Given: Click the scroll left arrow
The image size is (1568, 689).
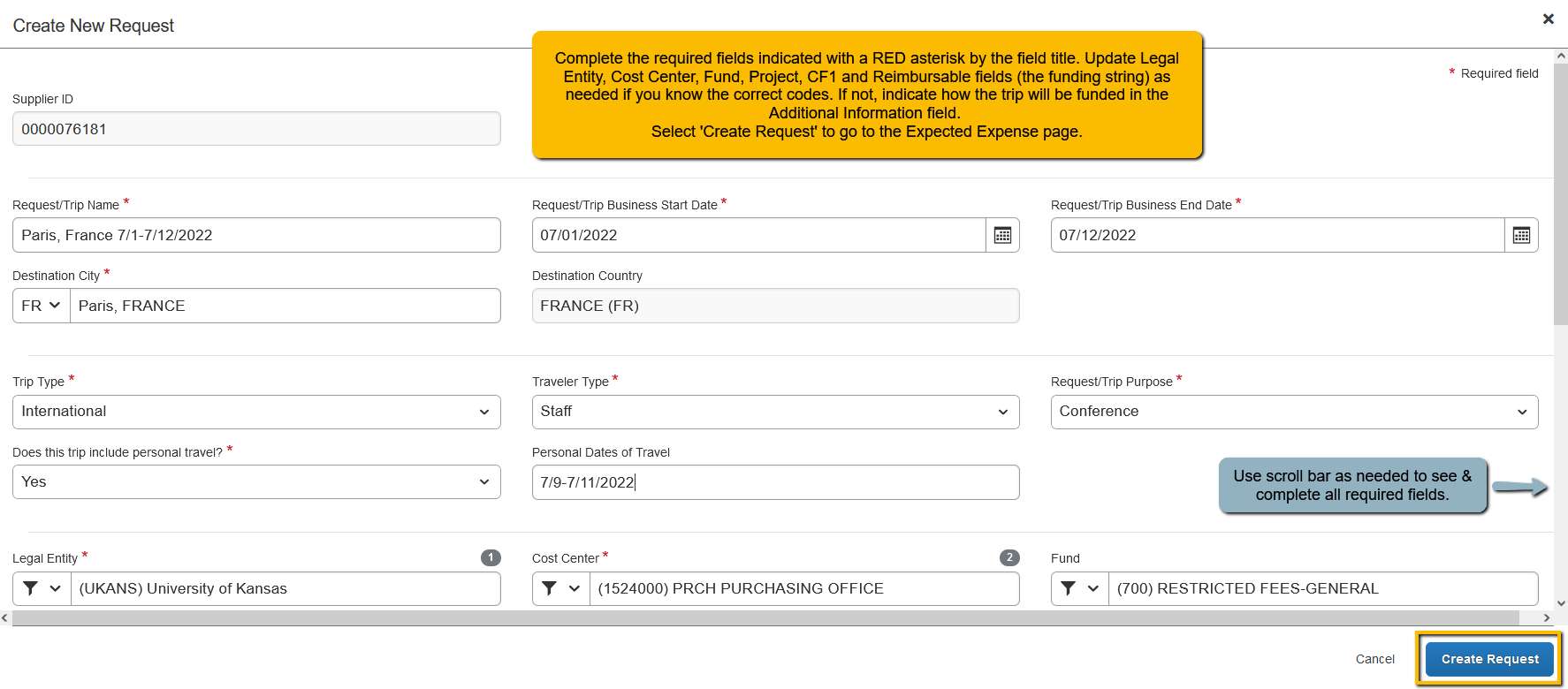Looking at the screenshot, I should 5,618.
